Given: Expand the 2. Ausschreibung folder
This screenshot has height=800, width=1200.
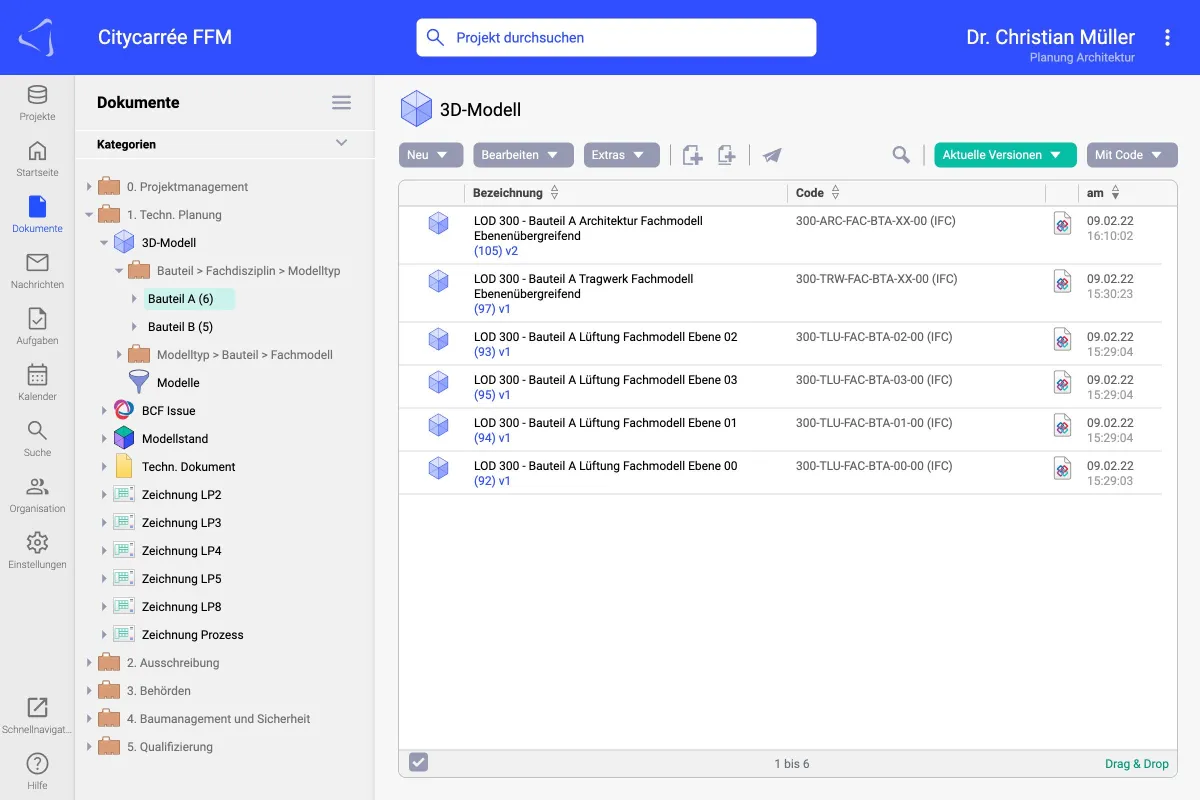Looking at the screenshot, I should click(89, 663).
